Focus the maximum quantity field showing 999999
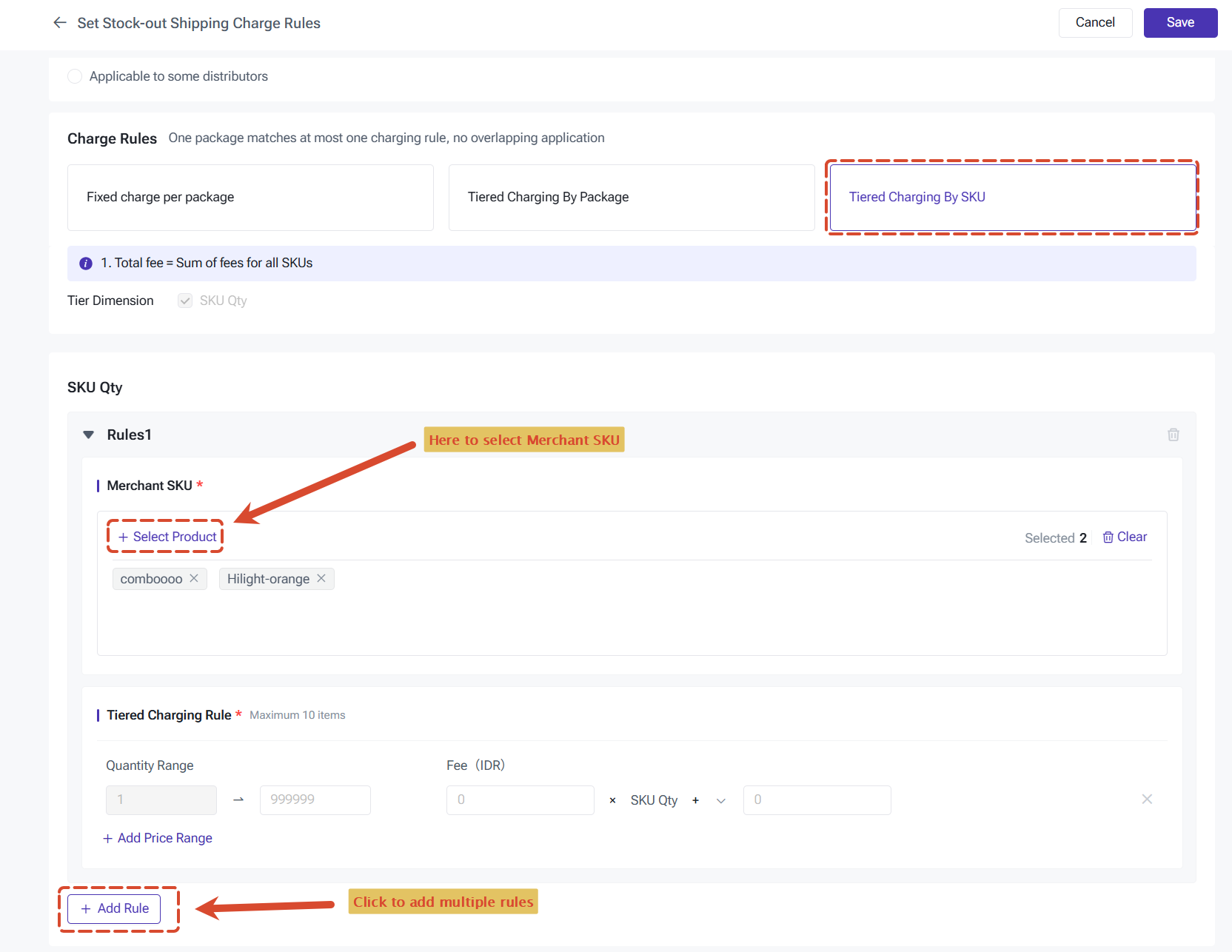This screenshot has width=1232, height=952. pos(315,800)
